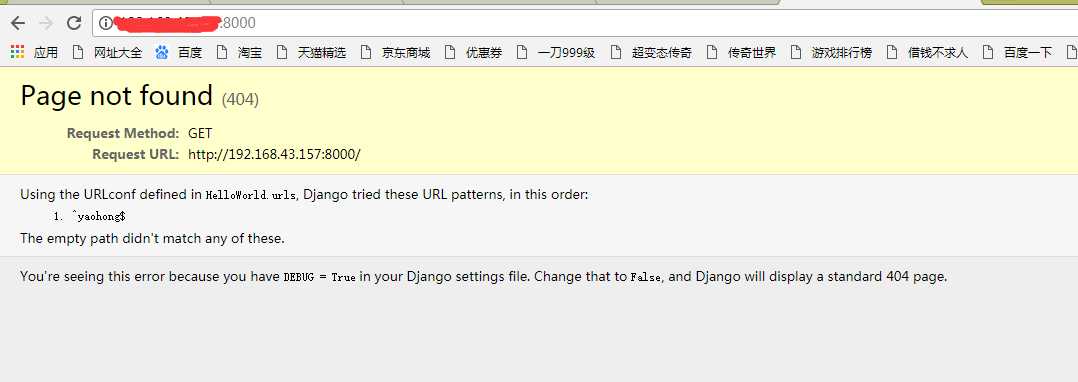Click the site info icon in address bar
Viewport: 1078px width, 382px height.
[105, 23]
